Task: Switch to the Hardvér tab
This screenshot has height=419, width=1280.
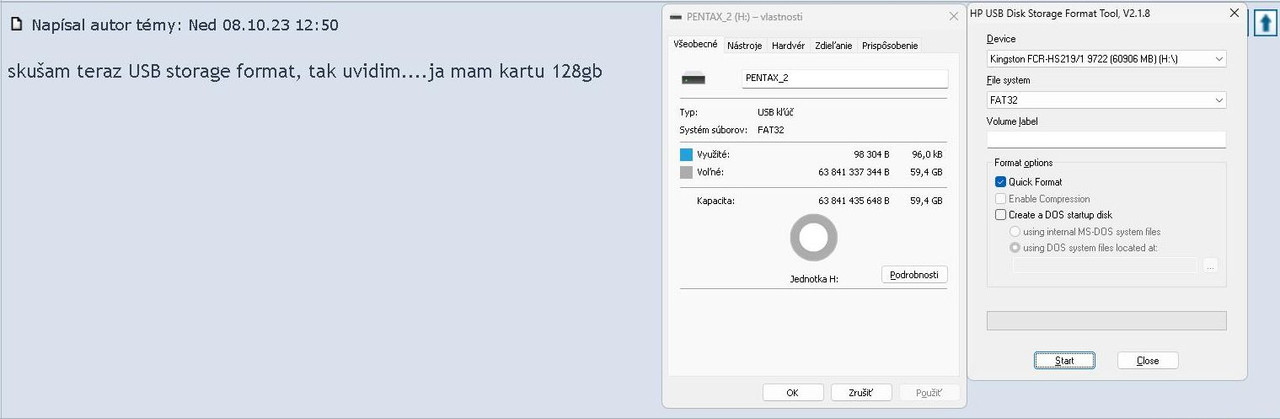Action: pos(788,45)
